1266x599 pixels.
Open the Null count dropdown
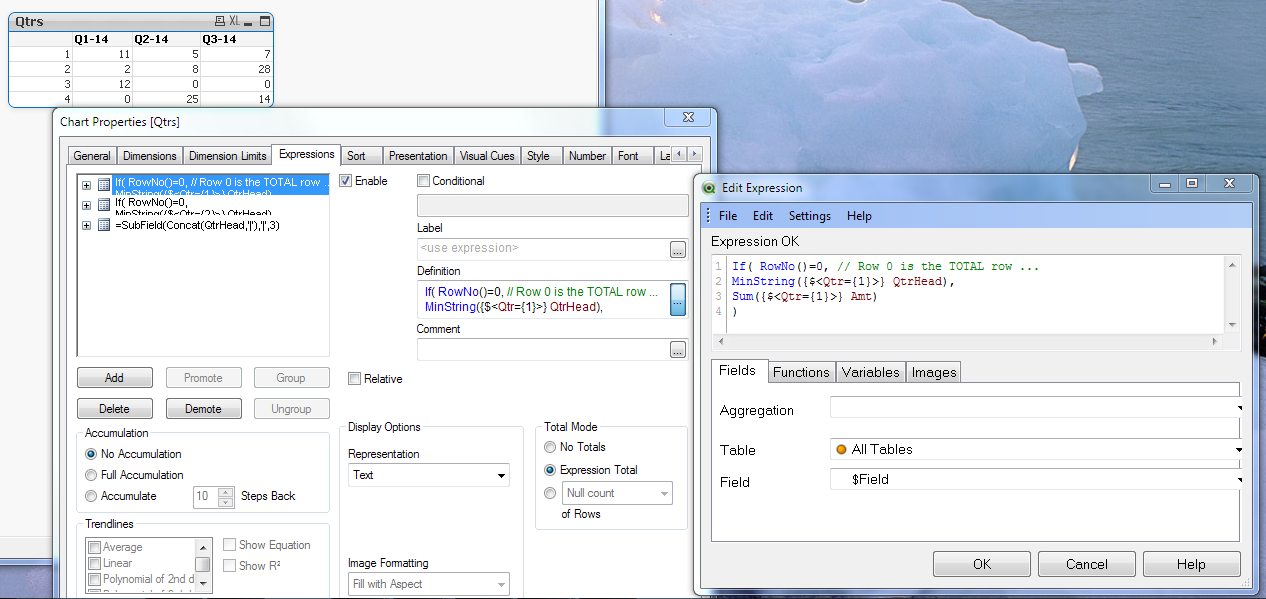tap(617, 493)
